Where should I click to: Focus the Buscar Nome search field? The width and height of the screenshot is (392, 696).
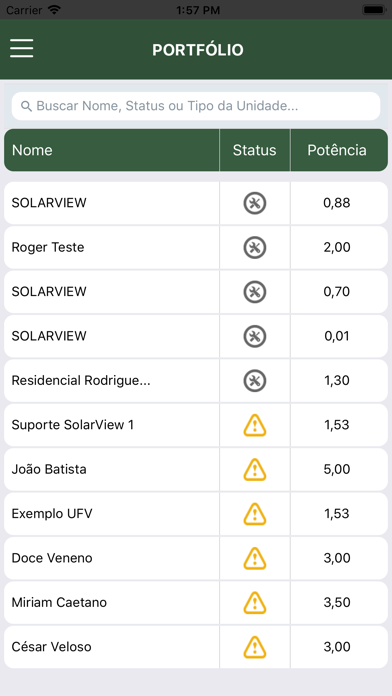[196, 106]
